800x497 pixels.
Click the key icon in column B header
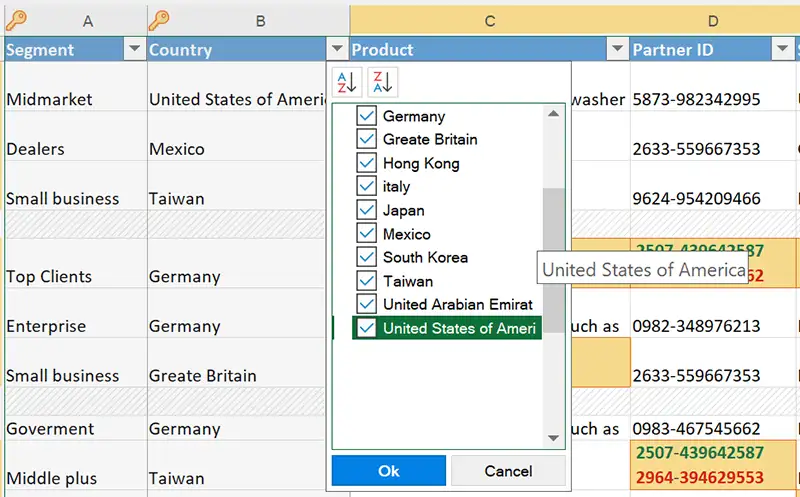pos(159,20)
